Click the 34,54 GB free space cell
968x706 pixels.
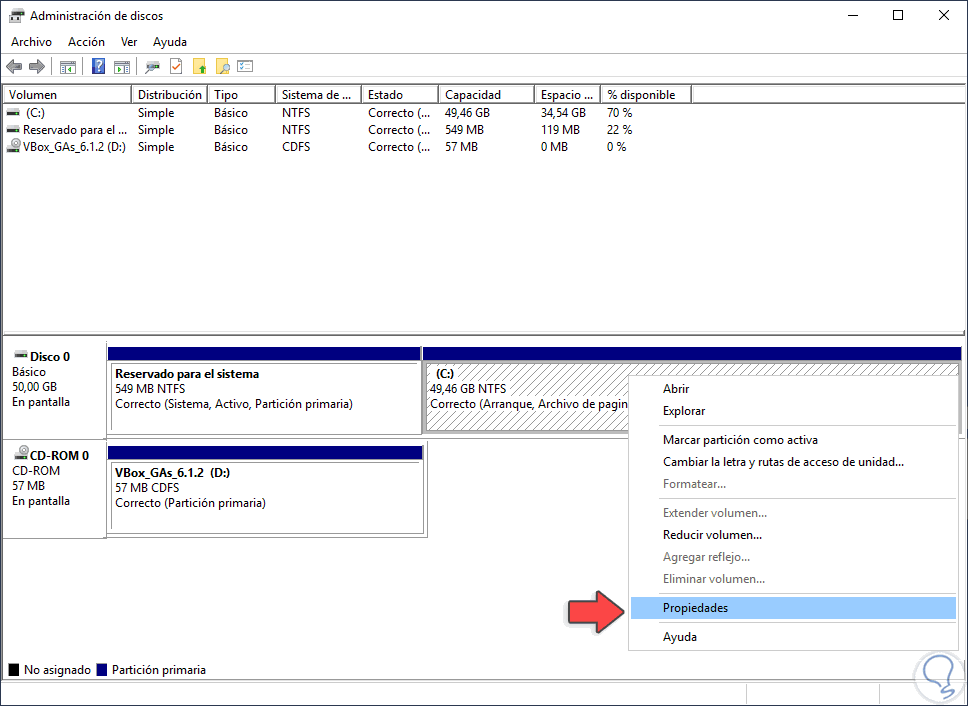563,113
